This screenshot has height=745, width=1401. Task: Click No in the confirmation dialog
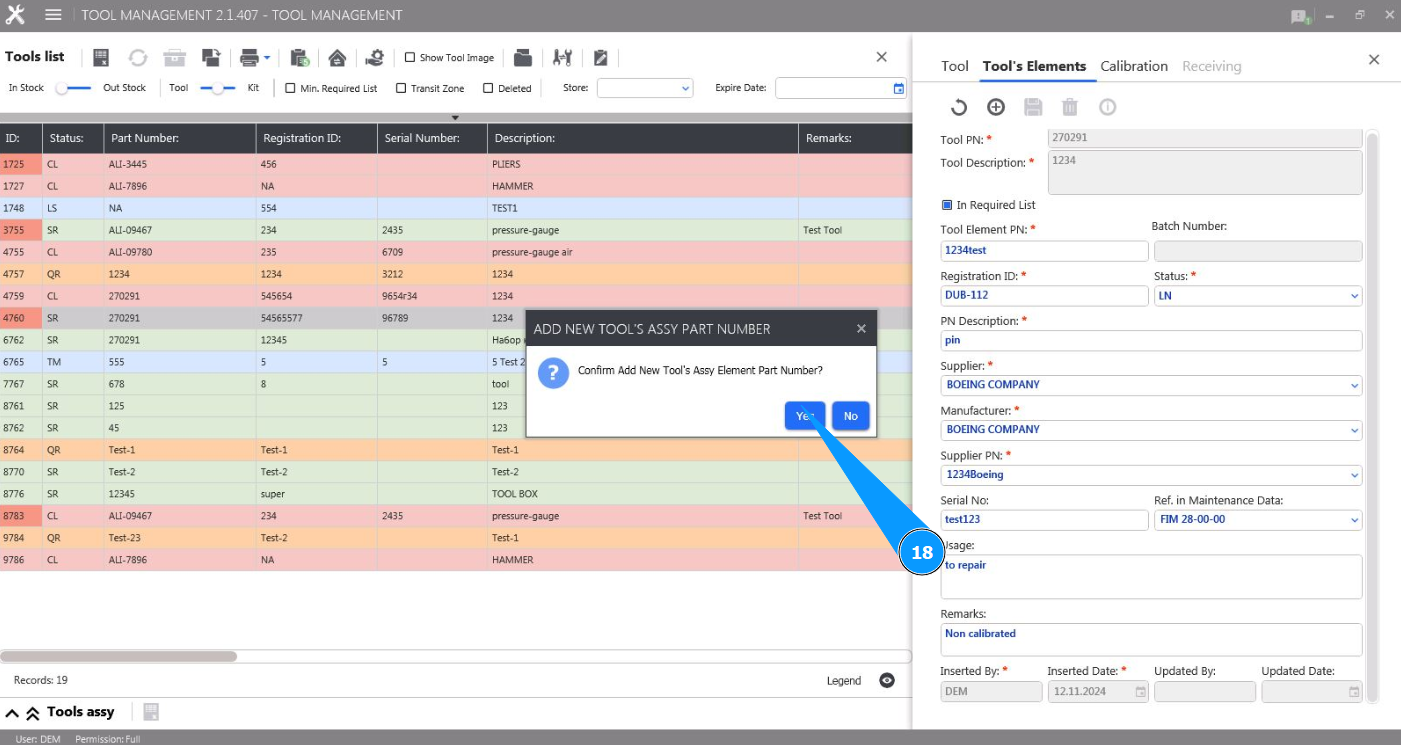point(850,416)
